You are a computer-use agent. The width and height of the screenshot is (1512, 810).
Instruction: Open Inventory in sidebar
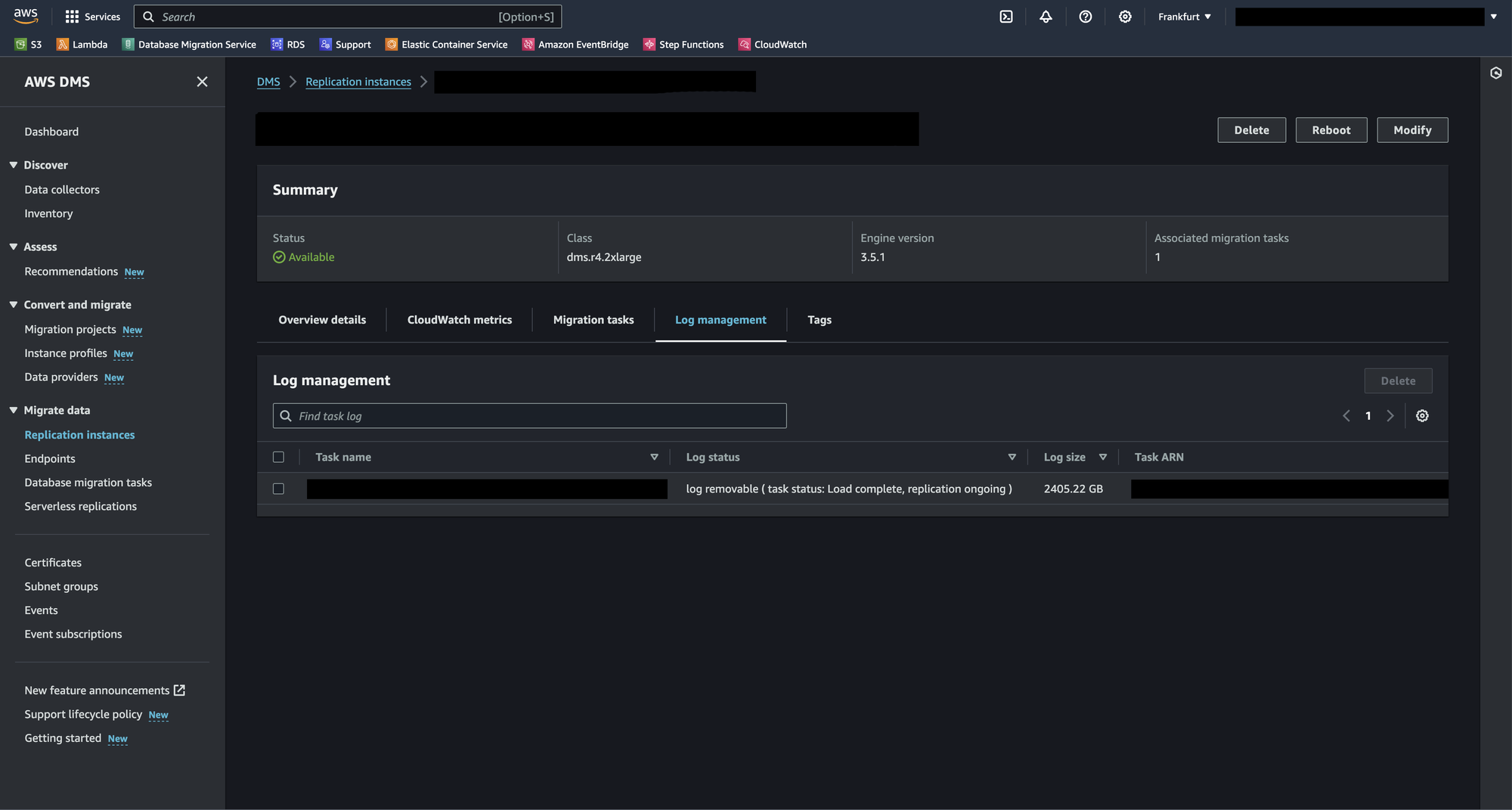48,214
